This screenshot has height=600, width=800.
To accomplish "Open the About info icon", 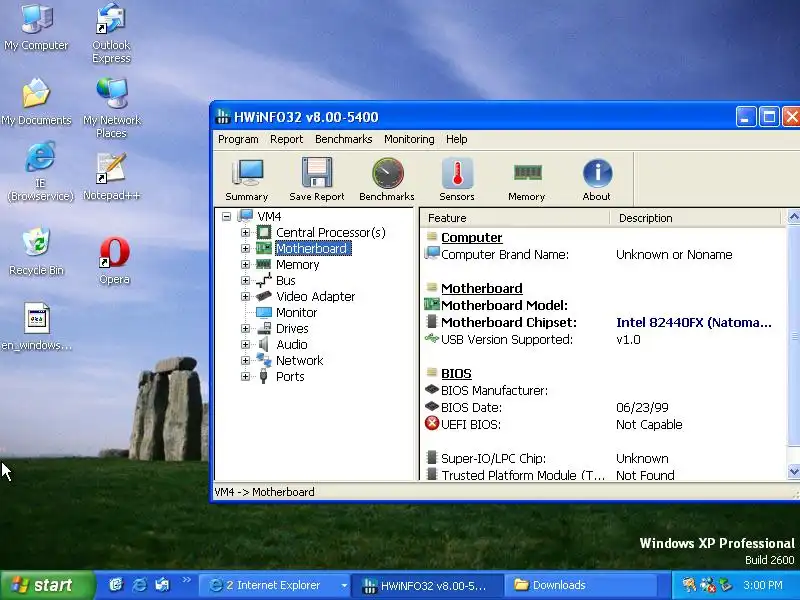I will [596, 180].
